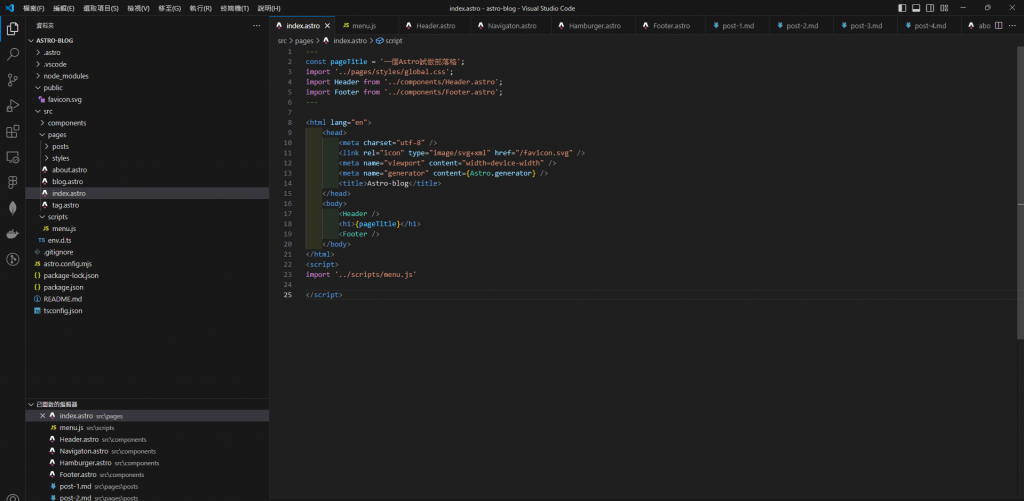Open the Docker view in activity bar
Viewport: 1024px width, 501px height.
[13, 234]
